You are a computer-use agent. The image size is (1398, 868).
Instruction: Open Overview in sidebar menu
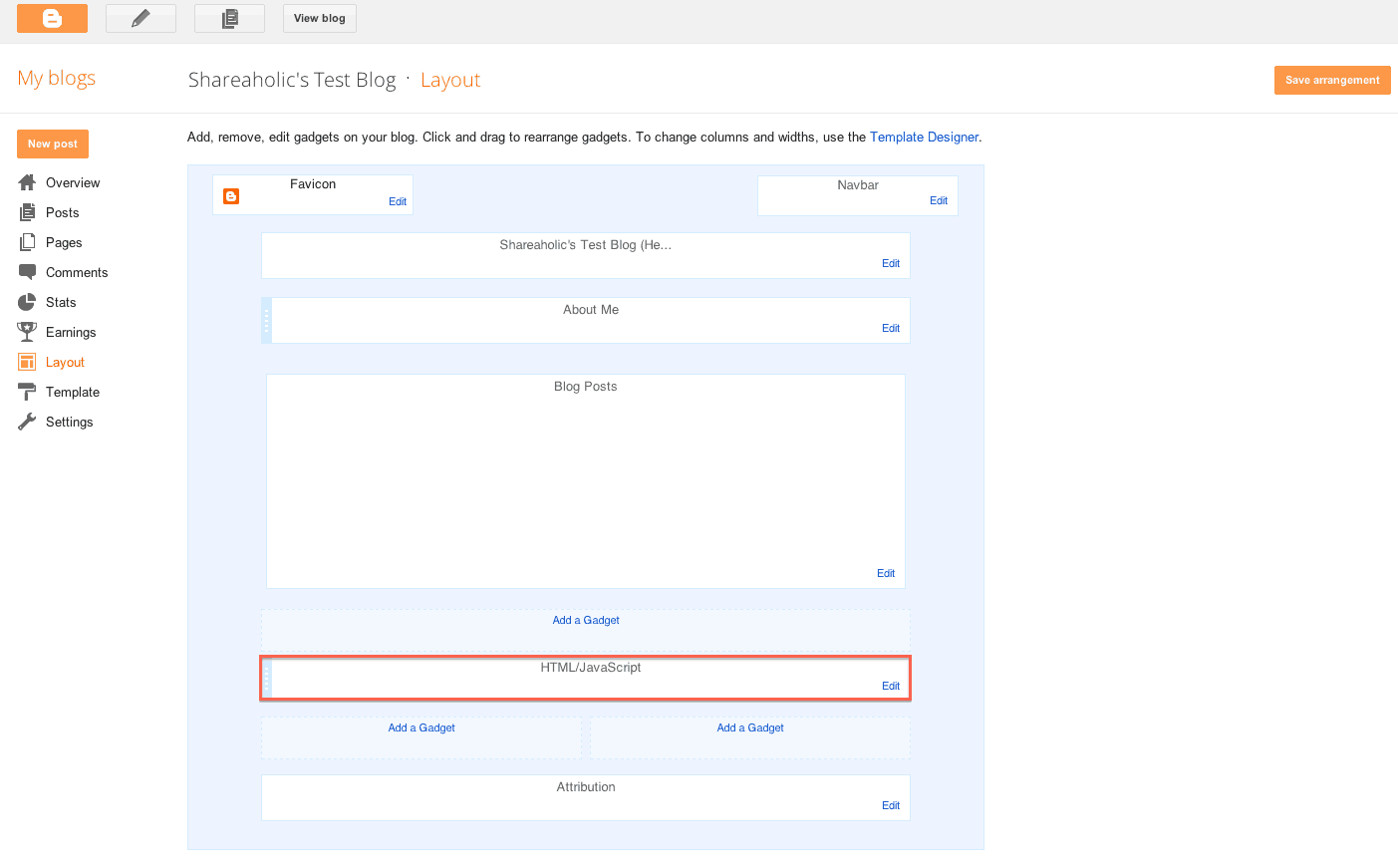[x=73, y=182]
